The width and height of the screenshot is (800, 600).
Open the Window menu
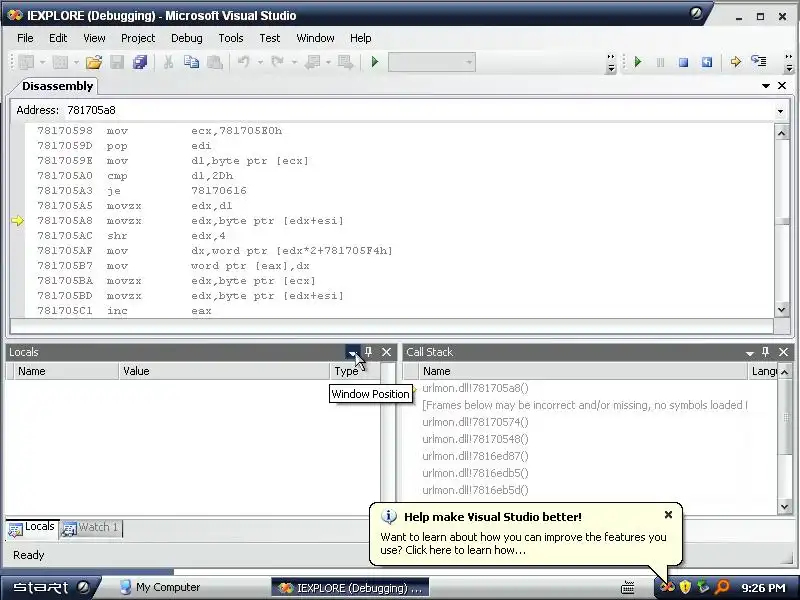315,38
